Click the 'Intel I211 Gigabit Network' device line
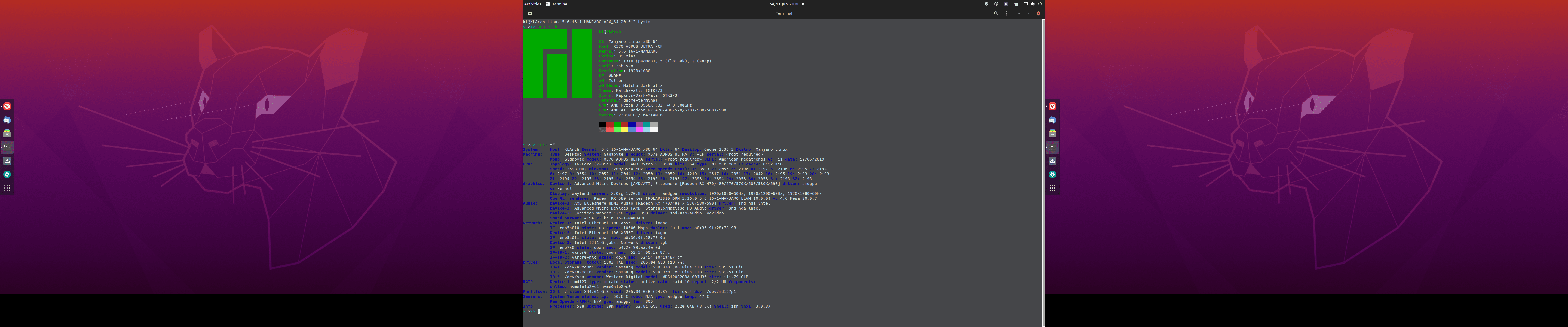1568x327 pixels. (x=609, y=242)
